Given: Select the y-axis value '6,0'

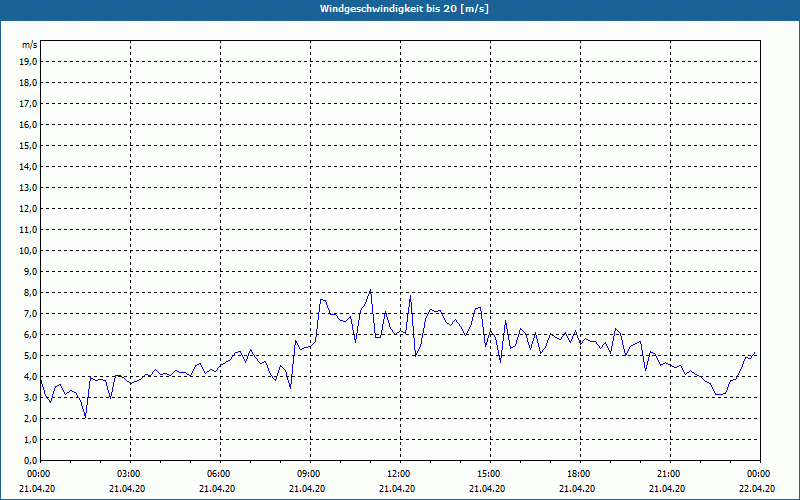Looking at the screenshot, I should (x=31, y=335).
